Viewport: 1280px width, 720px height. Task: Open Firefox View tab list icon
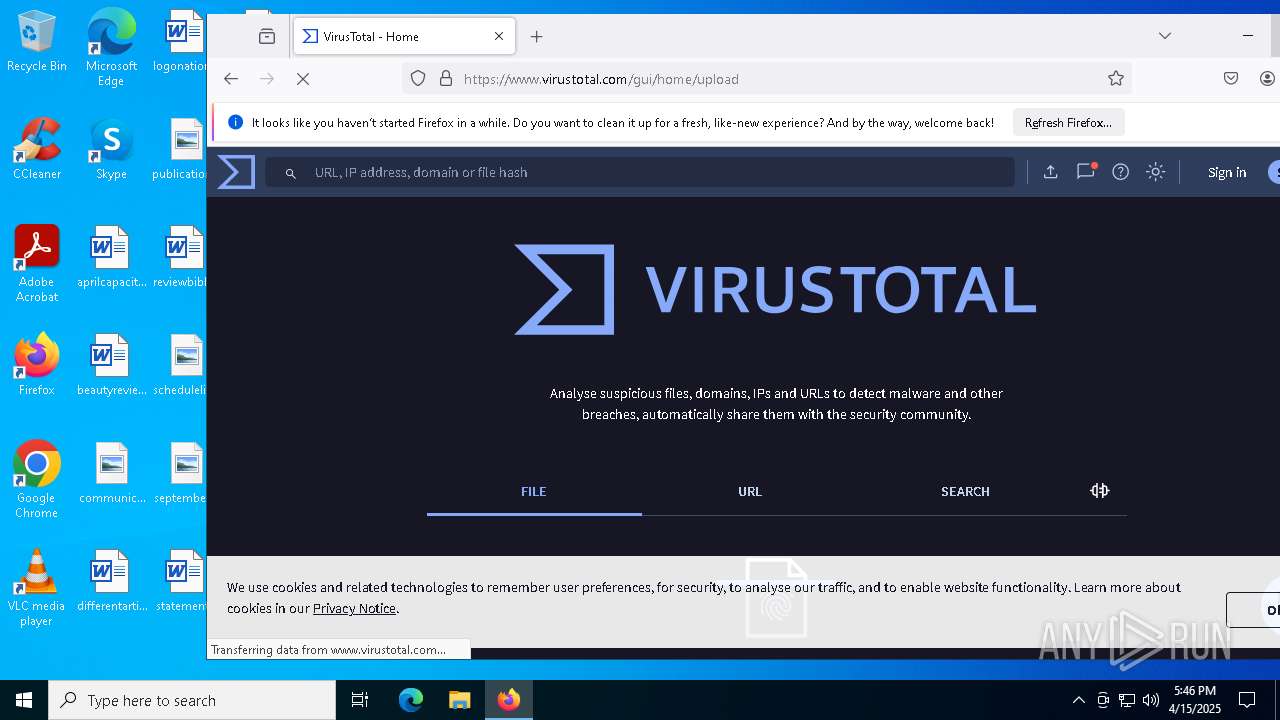267,36
